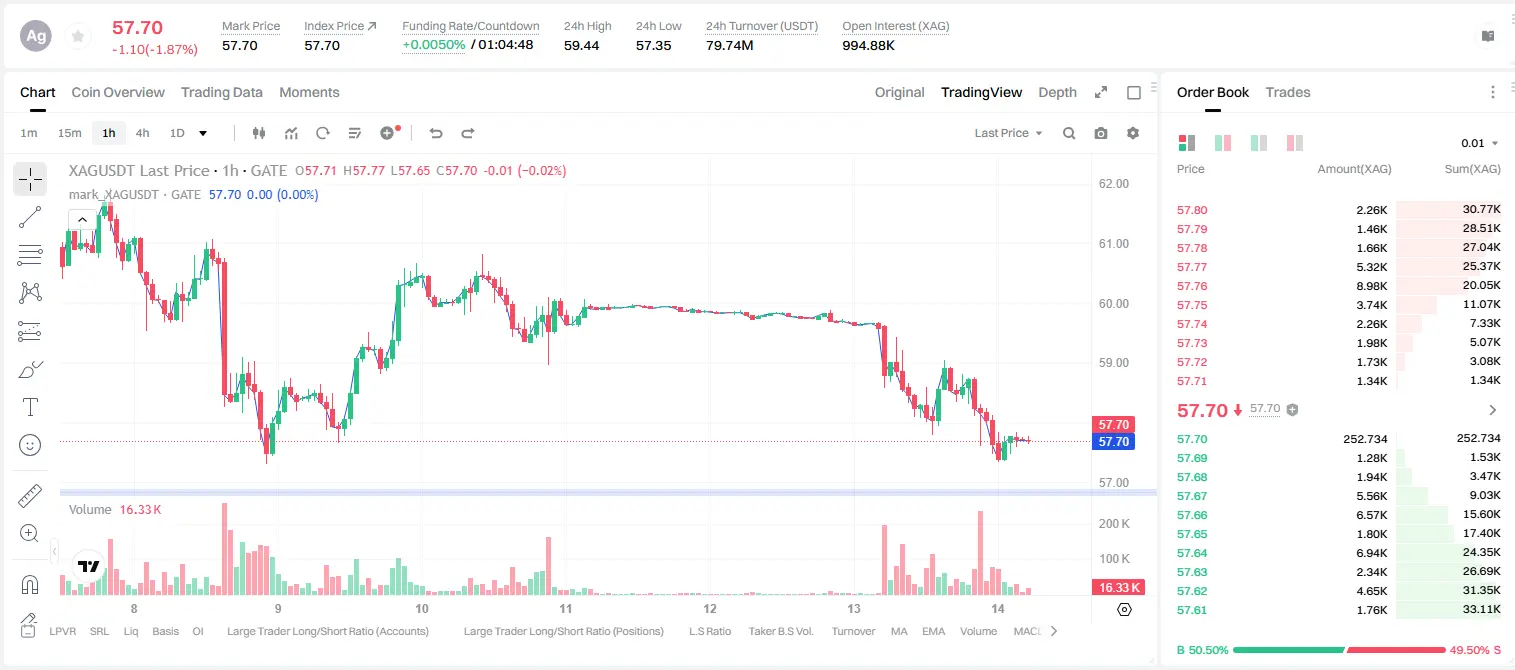
Task: Click the buy/sell ratio bar
Action: click(x=1339, y=650)
